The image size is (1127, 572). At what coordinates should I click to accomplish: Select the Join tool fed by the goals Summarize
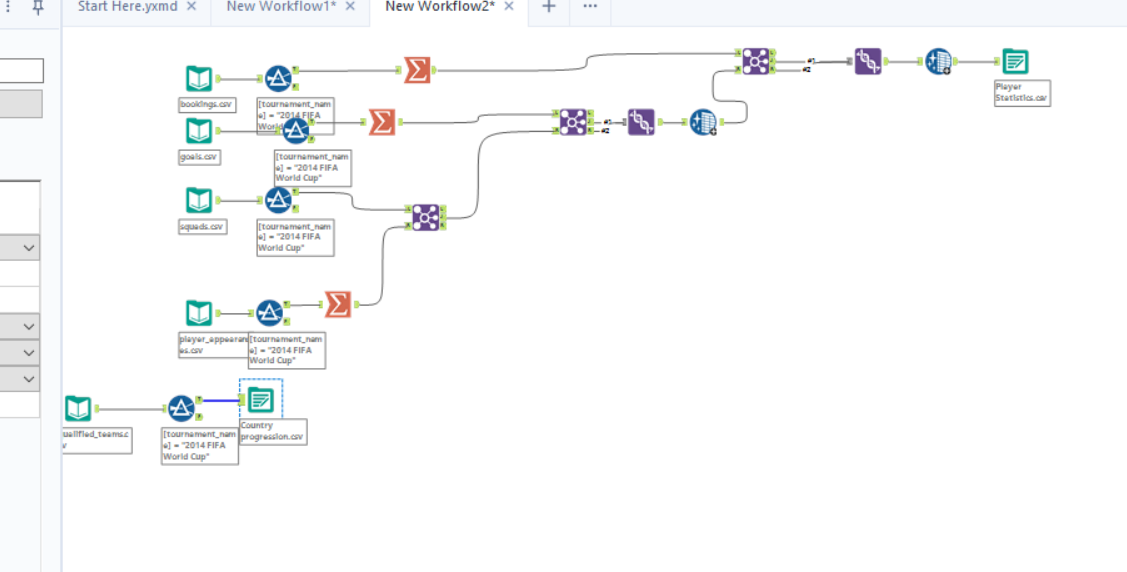(573, 122)
